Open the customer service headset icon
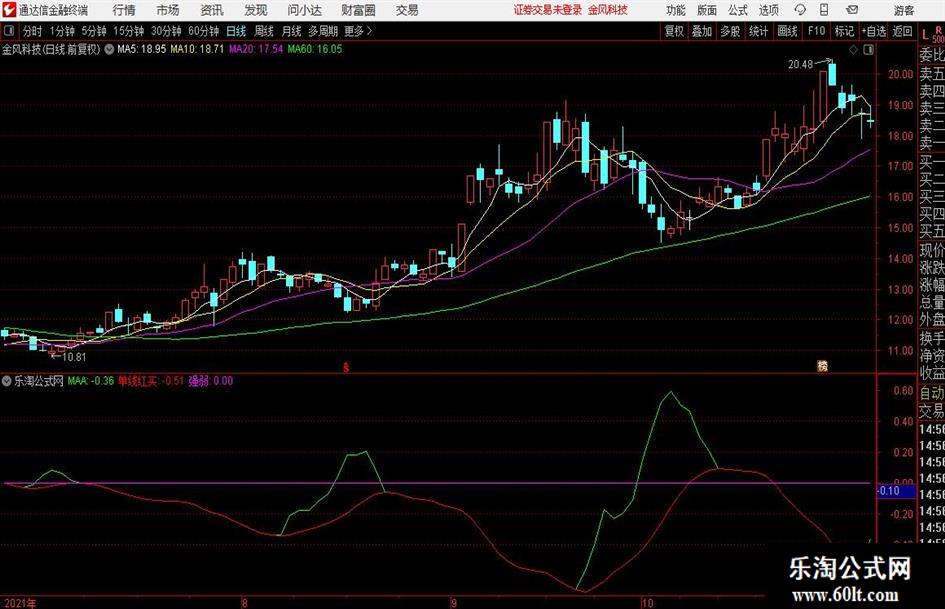 800,10
